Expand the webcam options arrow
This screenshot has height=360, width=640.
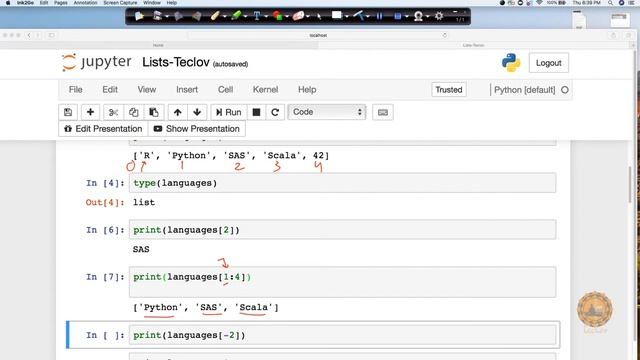click(x=427, y=17)
